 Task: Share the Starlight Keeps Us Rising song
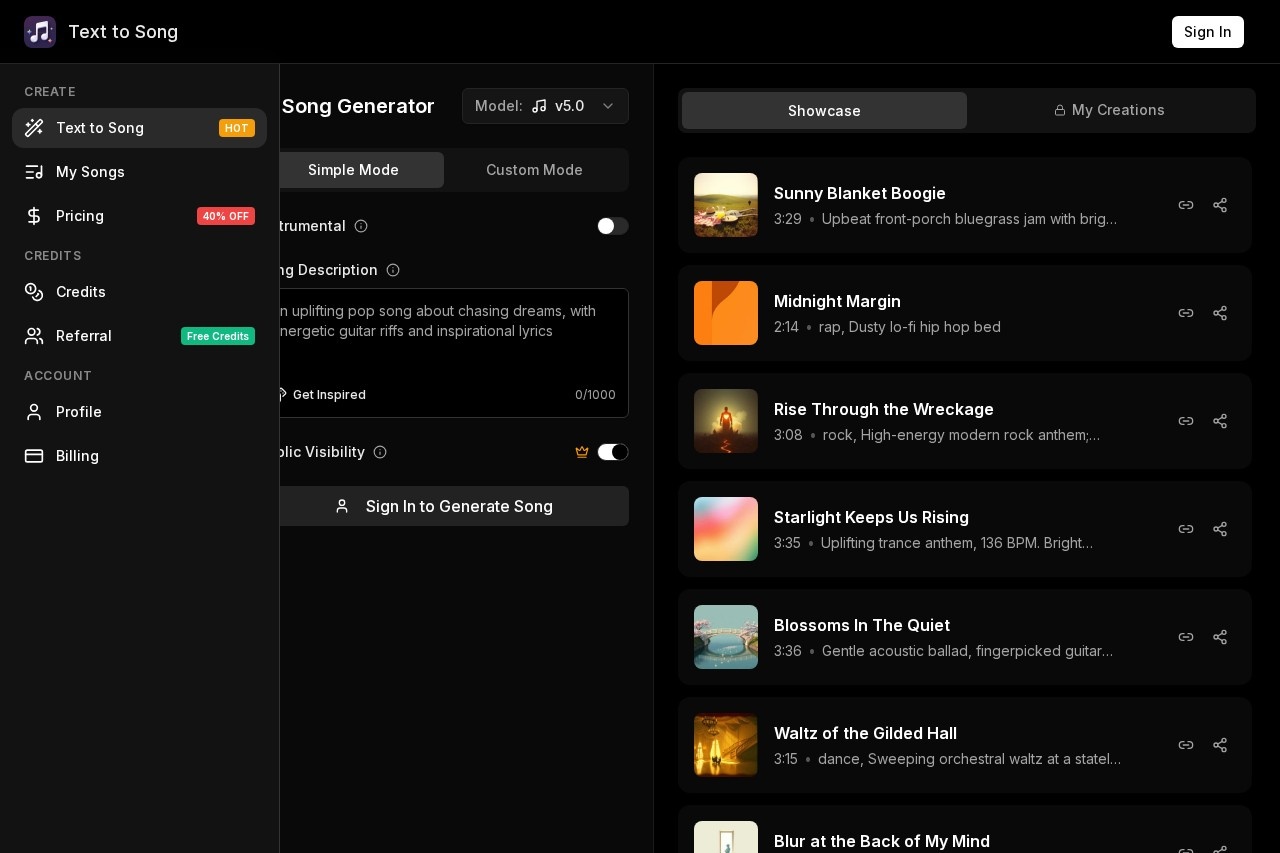tap(1220, 529)
